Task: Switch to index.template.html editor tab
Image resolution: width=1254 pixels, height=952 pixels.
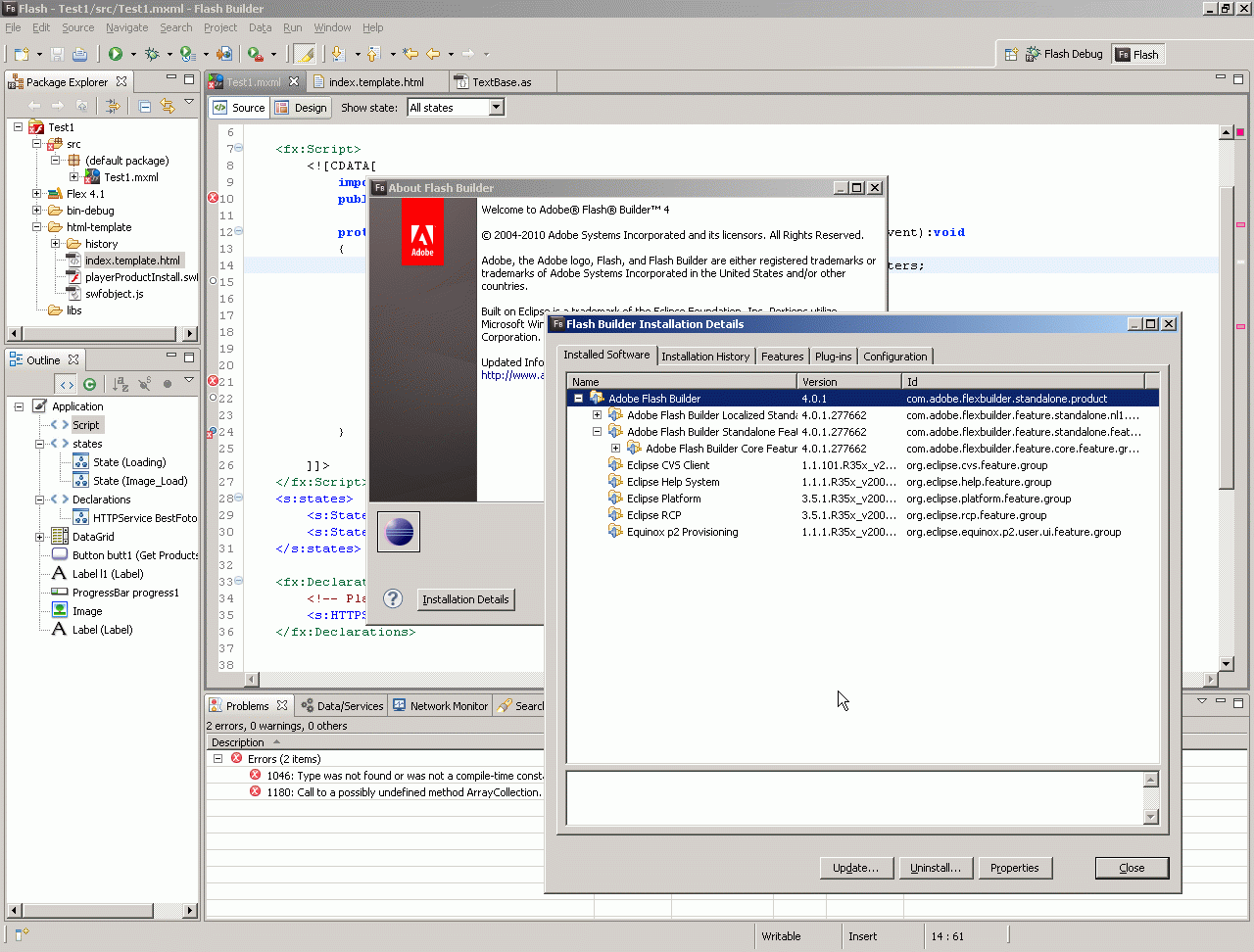Action: pos(376,82)
